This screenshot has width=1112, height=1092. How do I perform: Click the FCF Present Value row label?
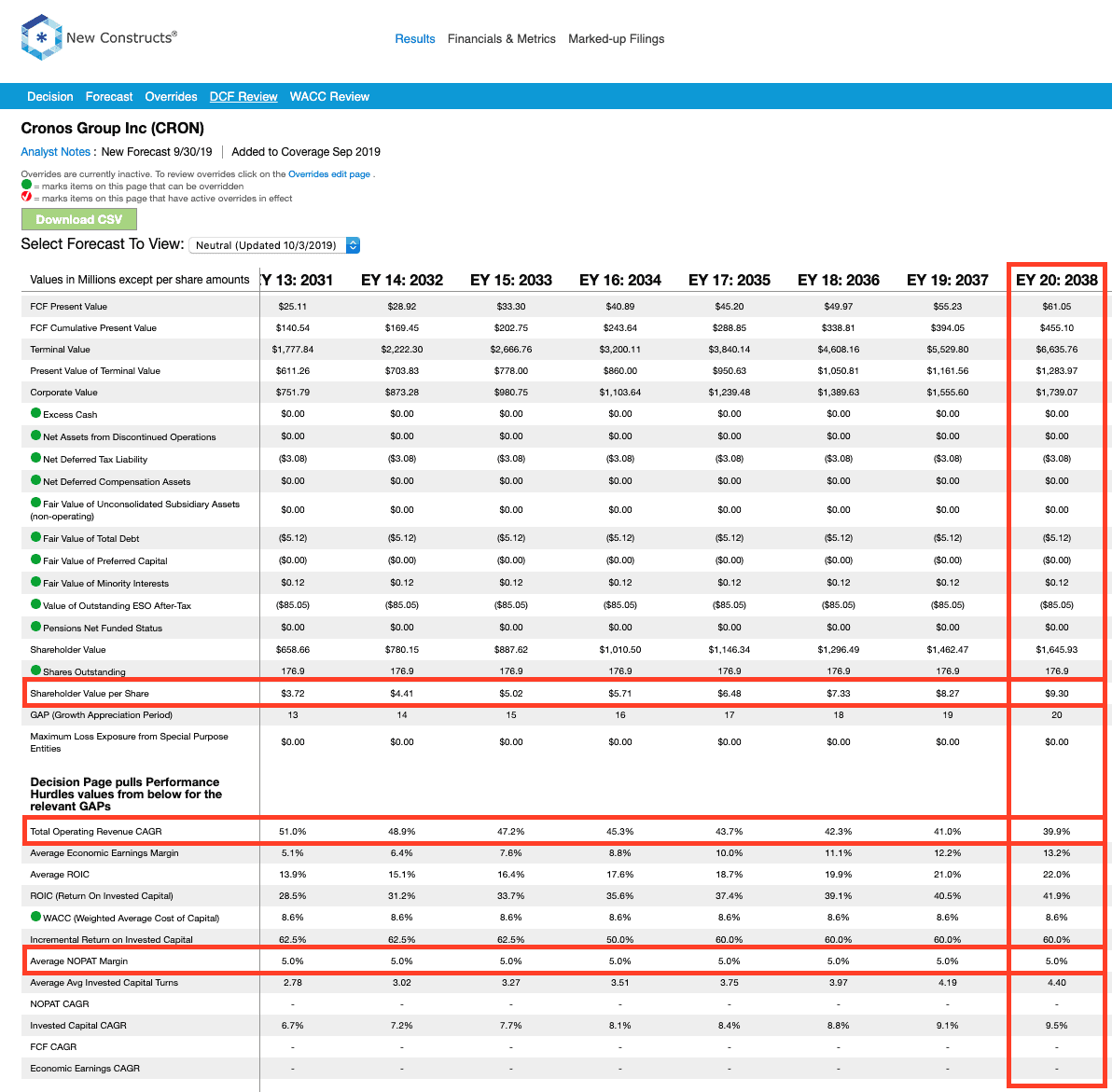point(69,306)
